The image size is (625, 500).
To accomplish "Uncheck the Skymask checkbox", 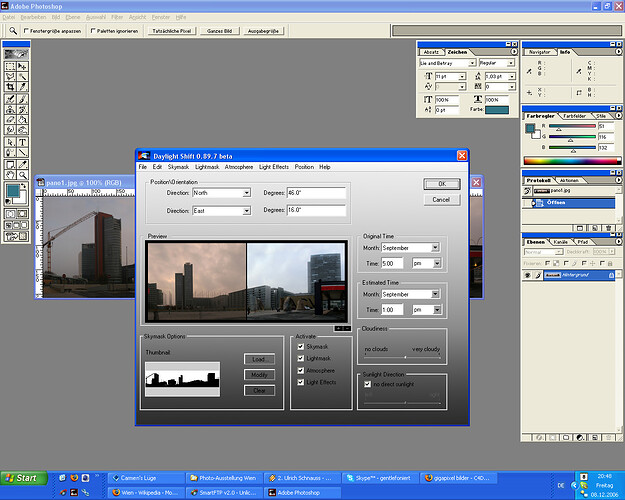I will coord(301,346).
